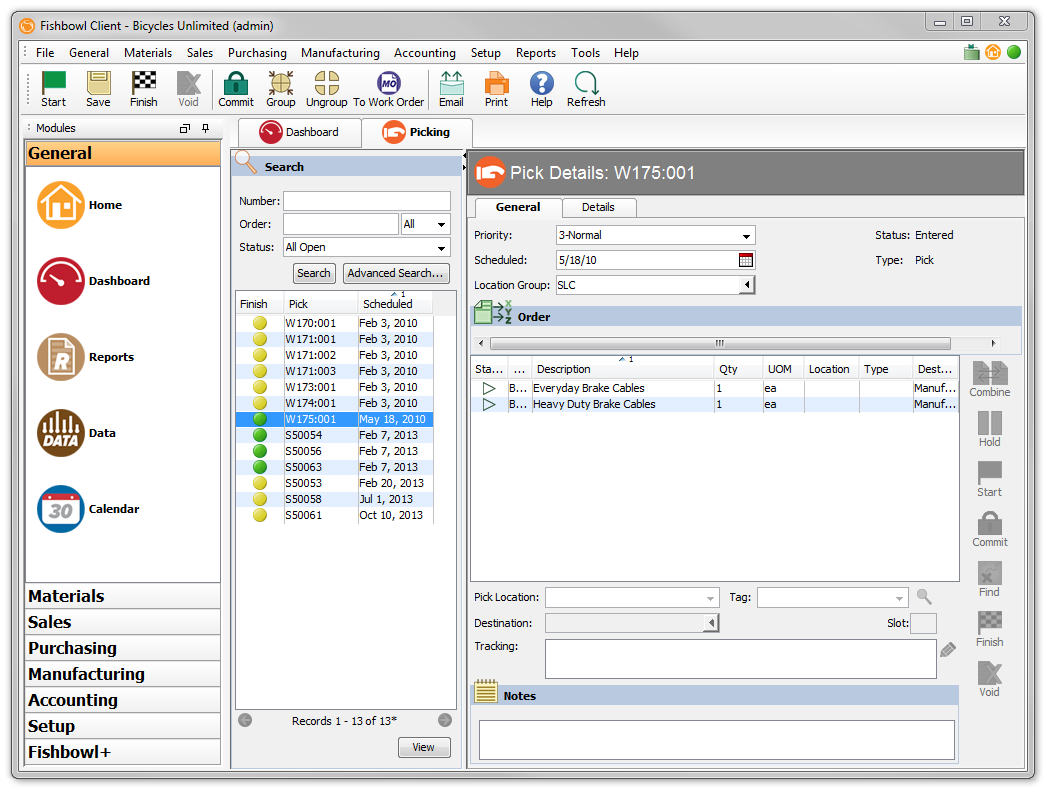Click the orange home icon in menu bar
The width and height of the screenshot is (1049, 790).
pos(993,52)
